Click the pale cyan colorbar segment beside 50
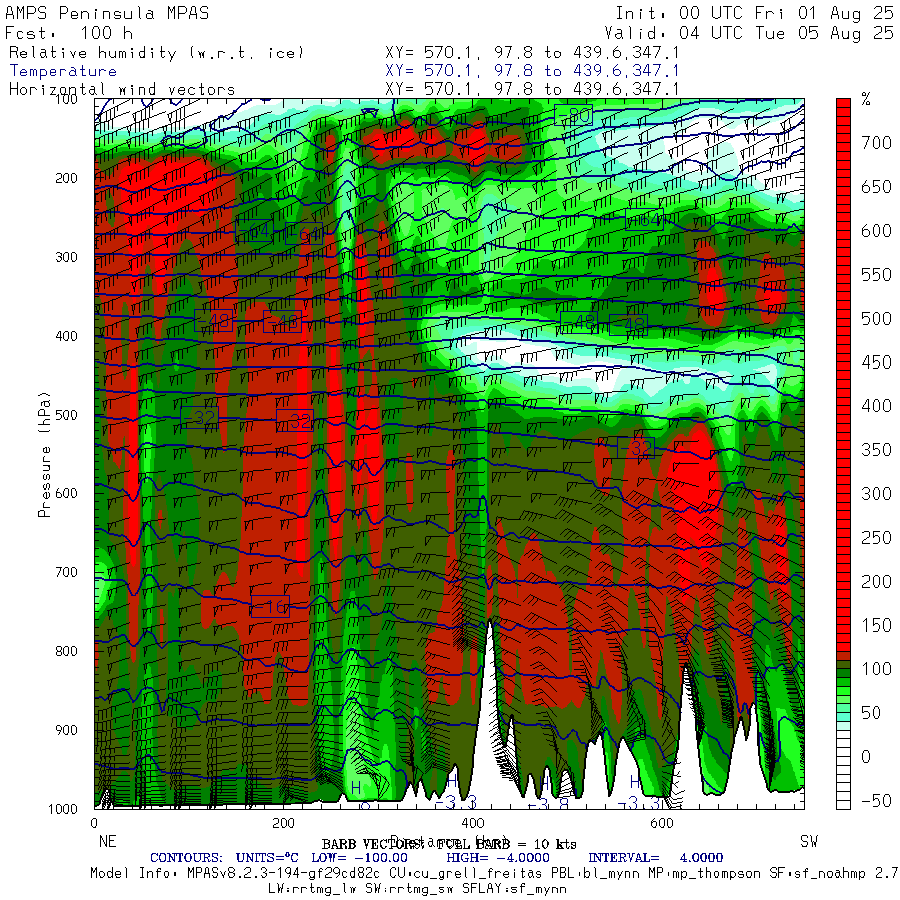 (x=843, y=717)
